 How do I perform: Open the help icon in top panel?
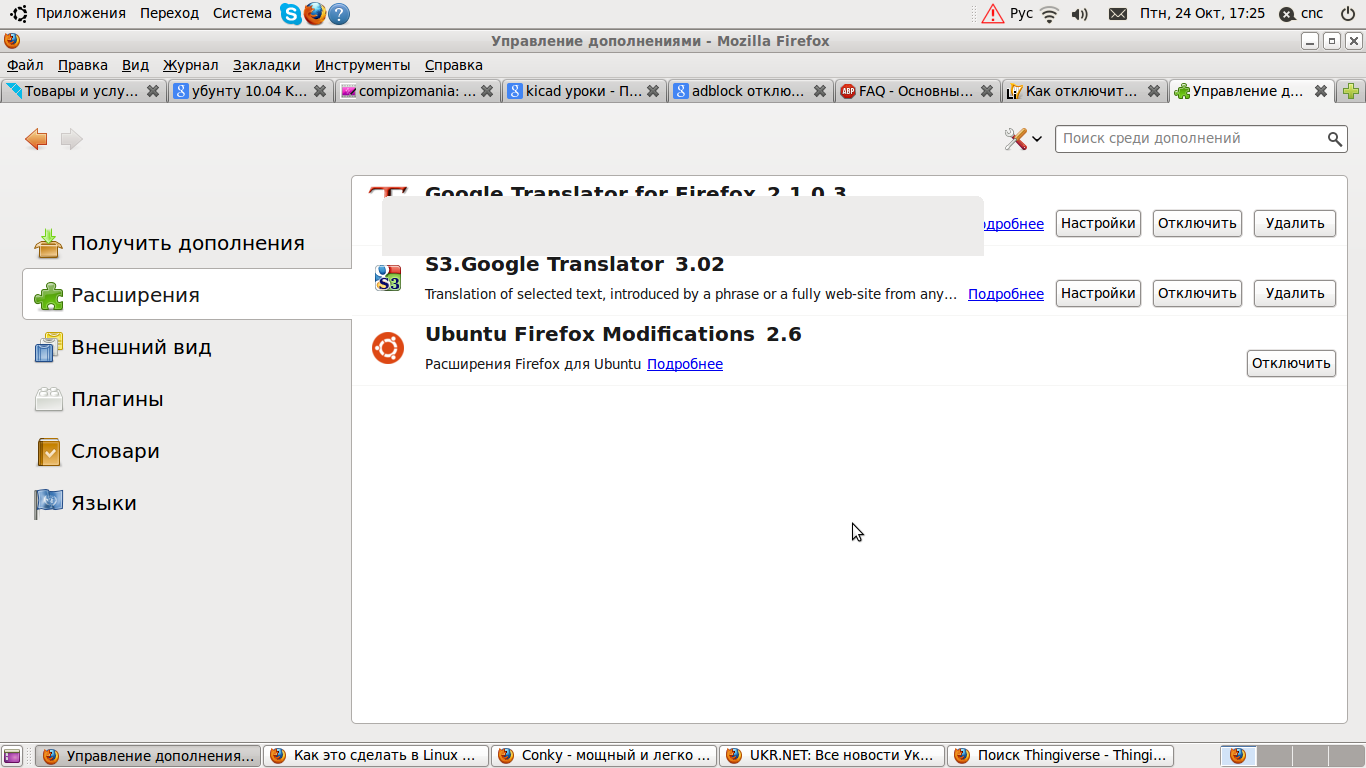(339, 13)
